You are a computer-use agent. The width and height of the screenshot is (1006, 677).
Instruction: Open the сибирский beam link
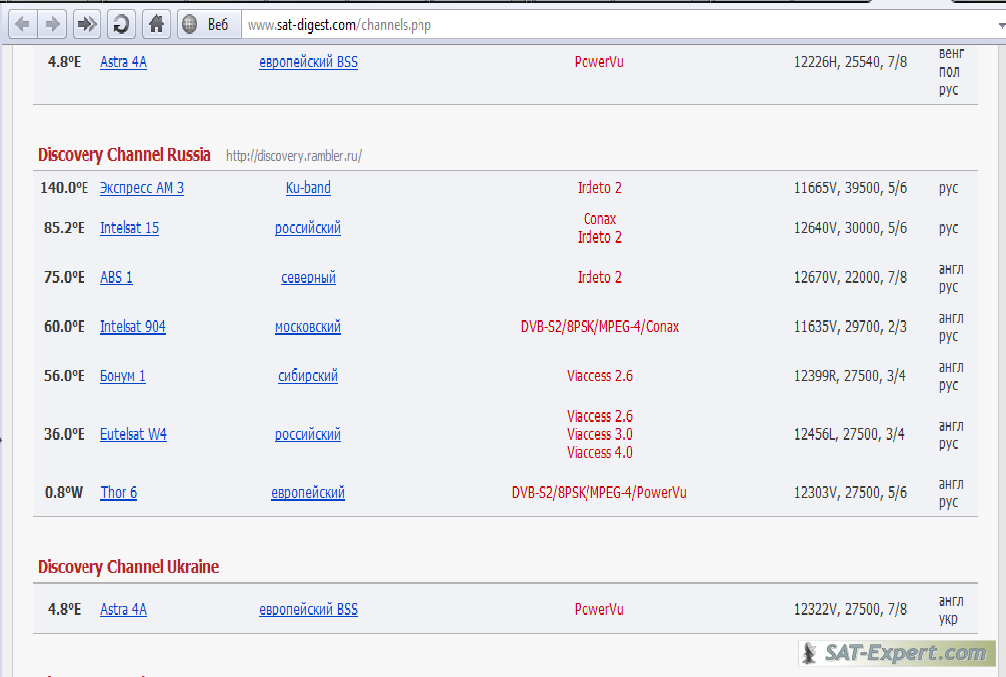point(308,376)
